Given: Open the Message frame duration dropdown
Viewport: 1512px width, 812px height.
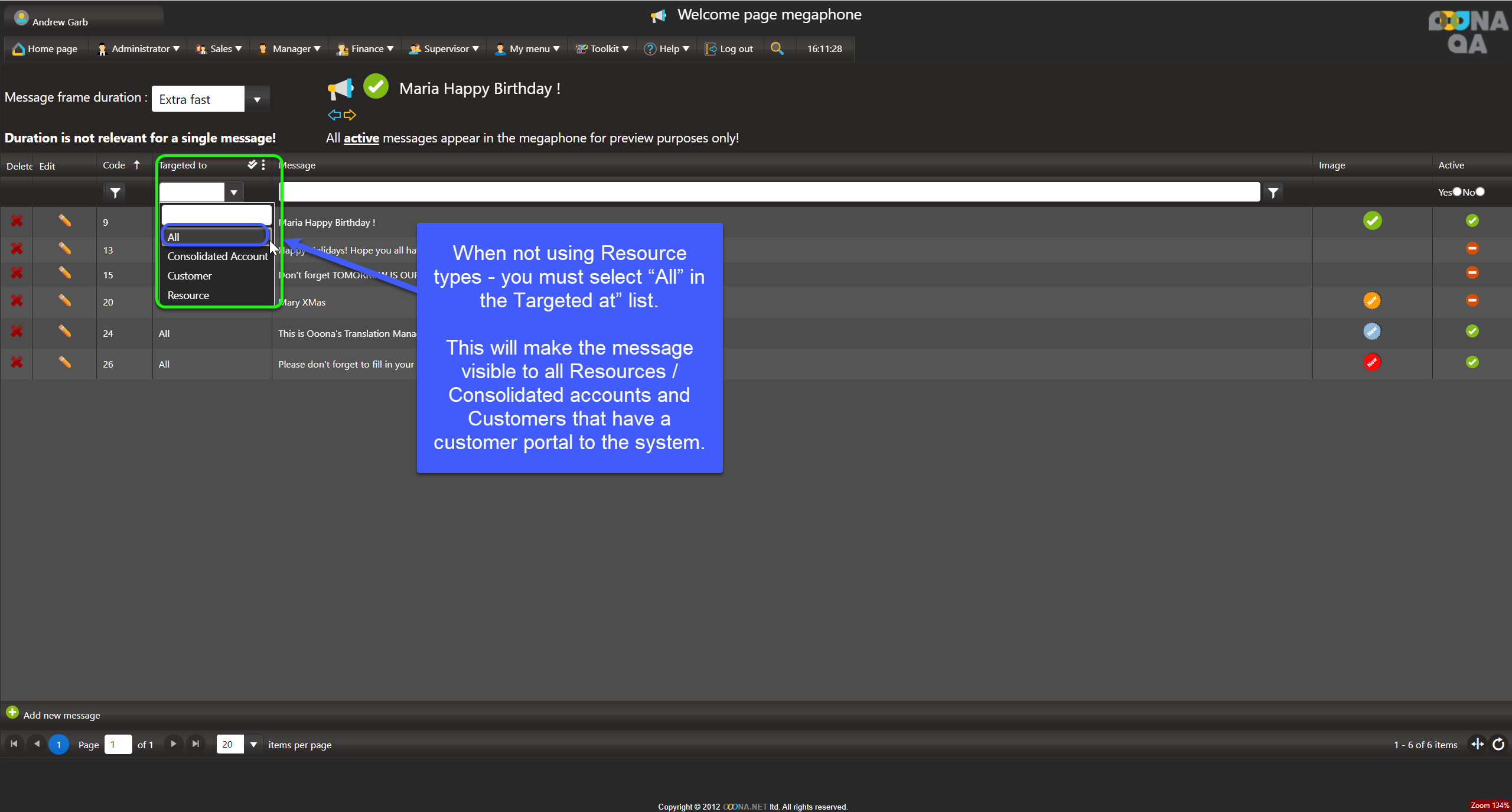Looking at the screenshot, I should pos(257,99).
